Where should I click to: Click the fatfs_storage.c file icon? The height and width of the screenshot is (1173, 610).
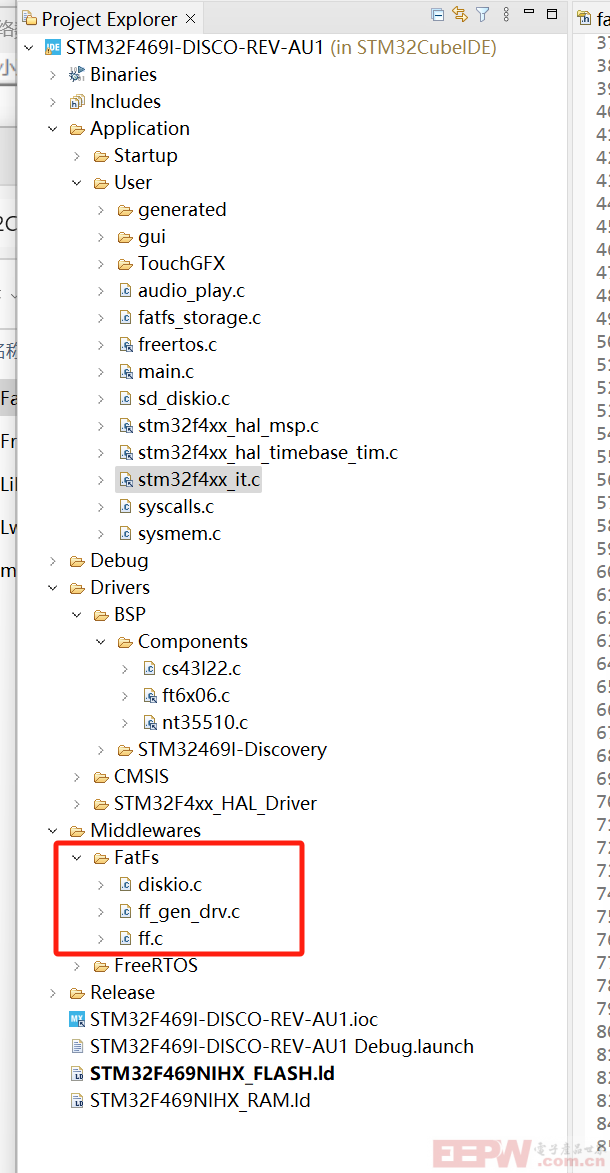click(x=125, y=317)
